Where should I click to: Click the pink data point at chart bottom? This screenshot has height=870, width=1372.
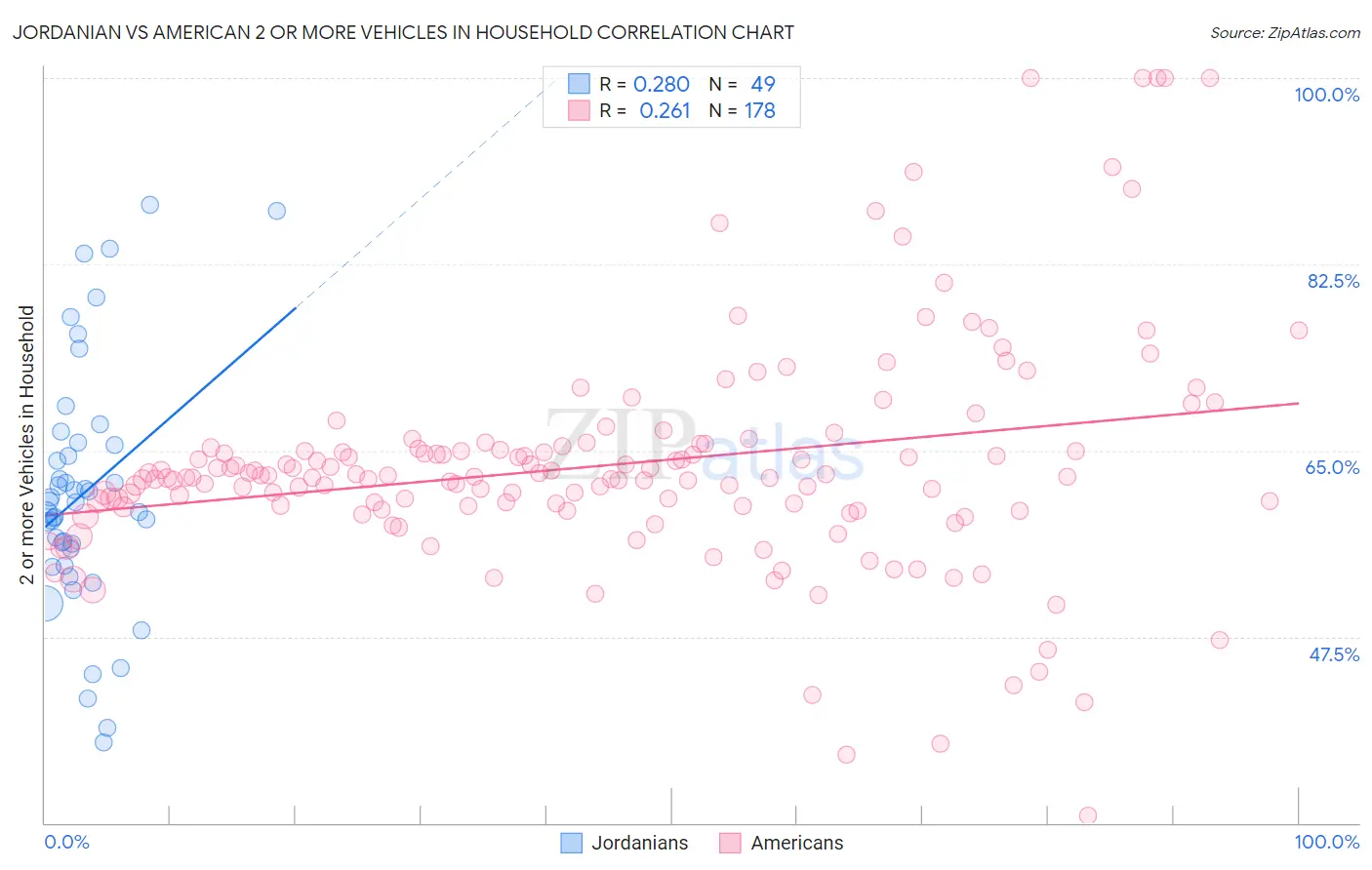pyautogui.click(x=1088, y=815)
